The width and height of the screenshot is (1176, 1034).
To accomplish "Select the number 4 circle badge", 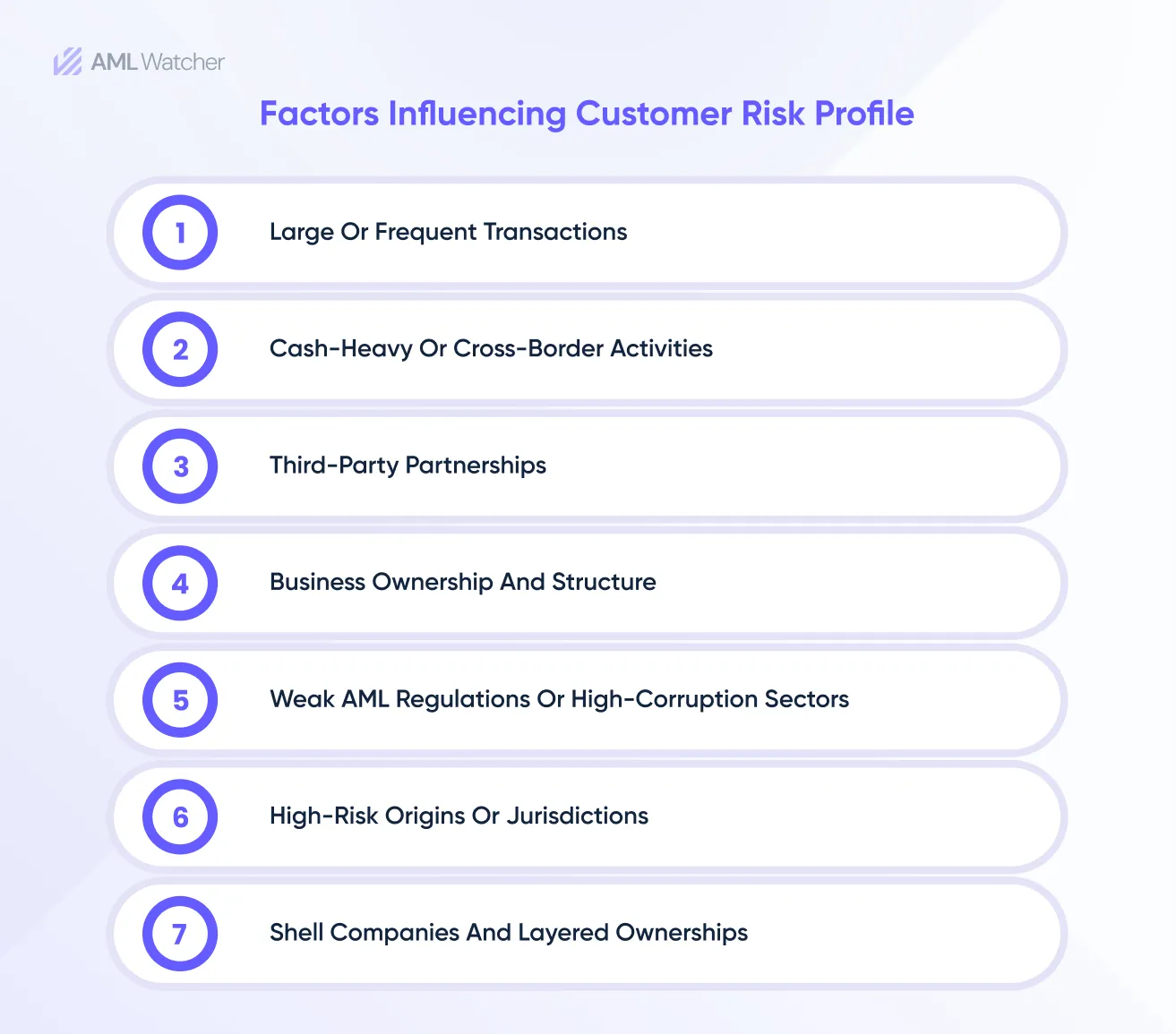I will tap(180, 584).
